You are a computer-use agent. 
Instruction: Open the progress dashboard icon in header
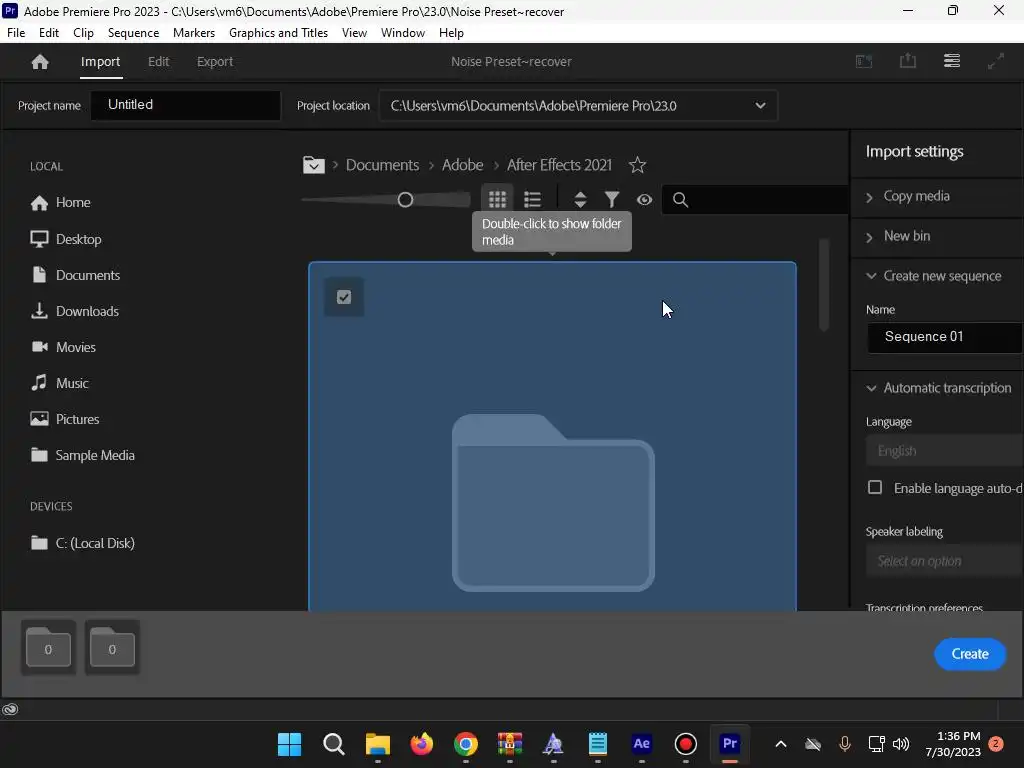[864, 61]
